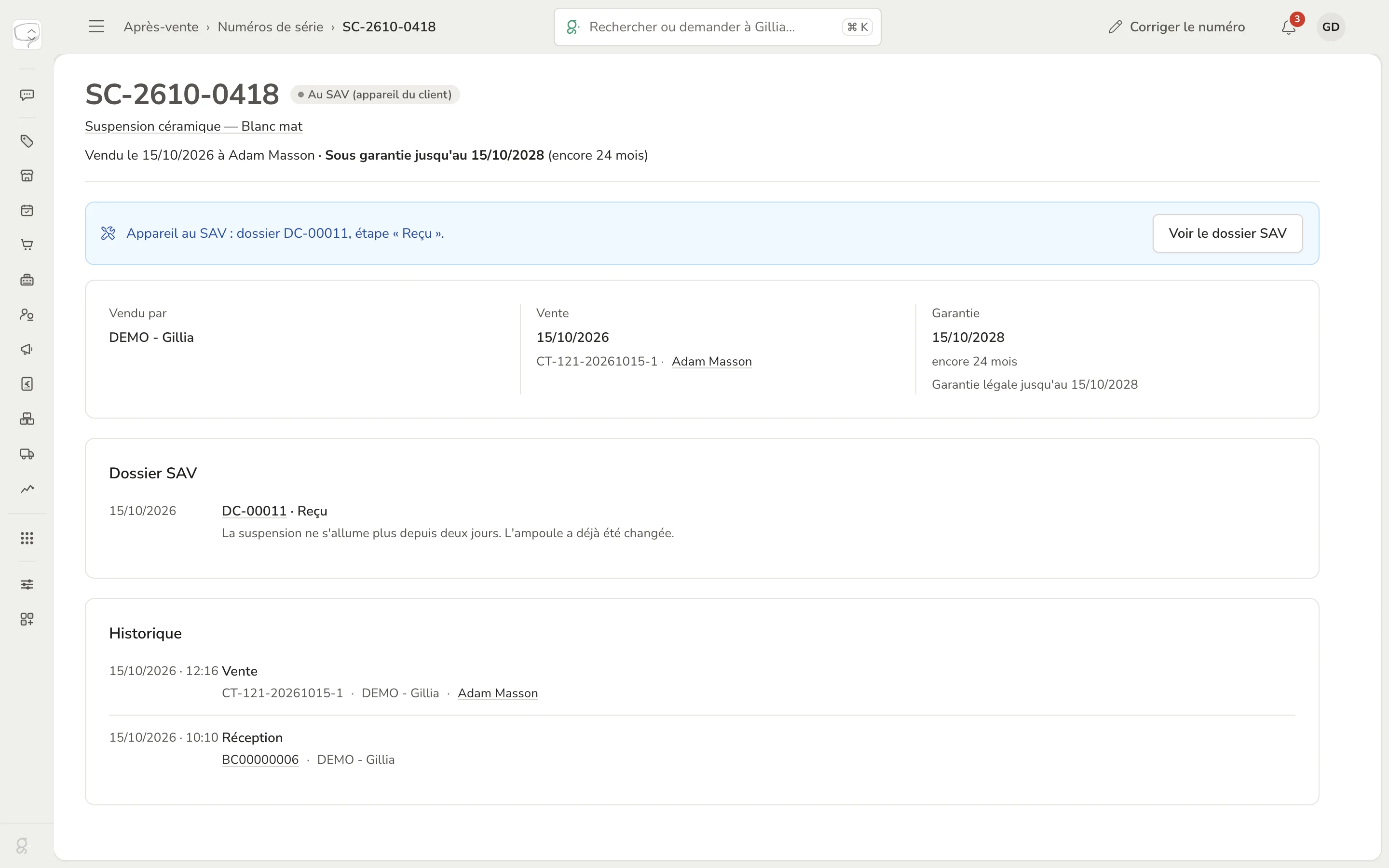This screenshot has width=1389, height=868.
Task: Open the megaphone marketing sidebar icon
Action: pos(27,350)
